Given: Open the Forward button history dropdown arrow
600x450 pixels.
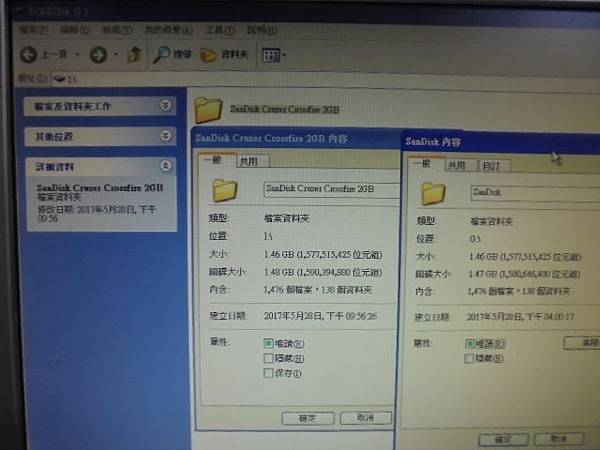Looking at the screenshot, I should coord(116,55).
